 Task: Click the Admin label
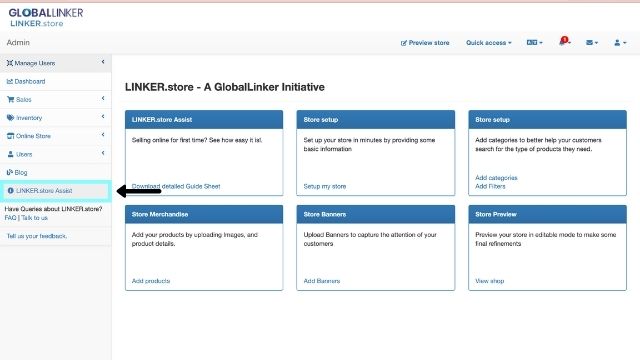click(18, 42)
